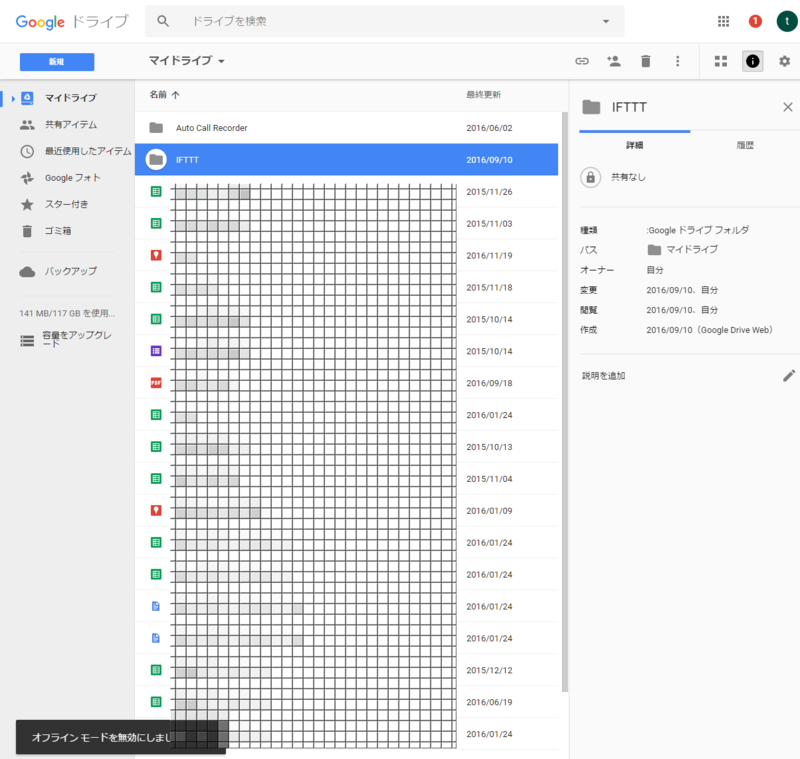Click the 141 MB/117 GB storage usage text
The image size is (800, 759).
67,313
